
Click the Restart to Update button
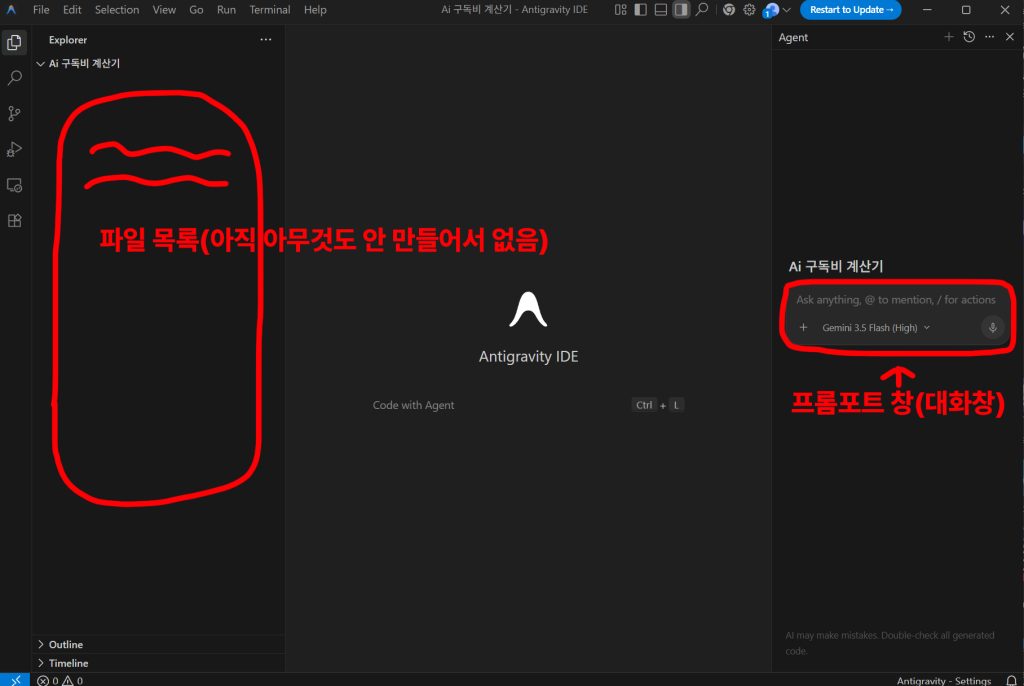(x=850, y=10)
